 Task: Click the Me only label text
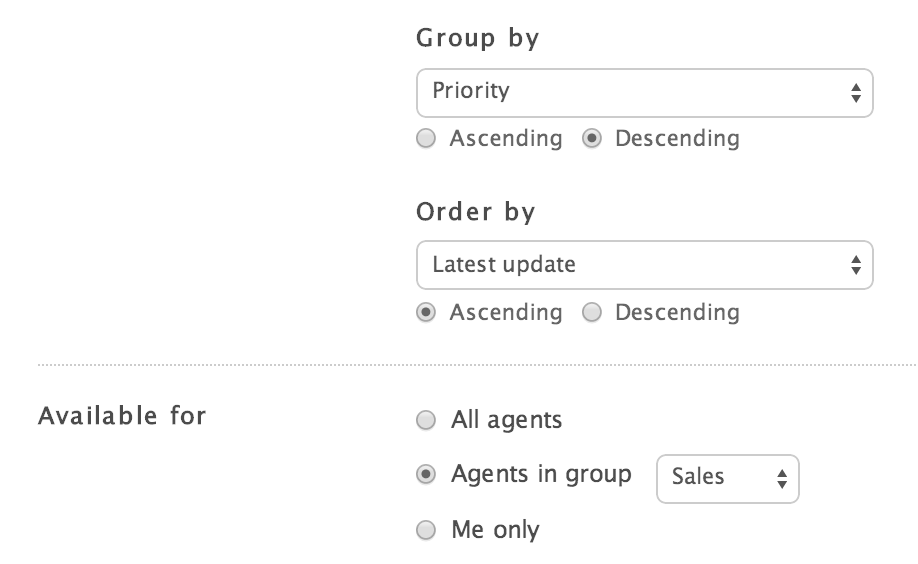(495, 530)
